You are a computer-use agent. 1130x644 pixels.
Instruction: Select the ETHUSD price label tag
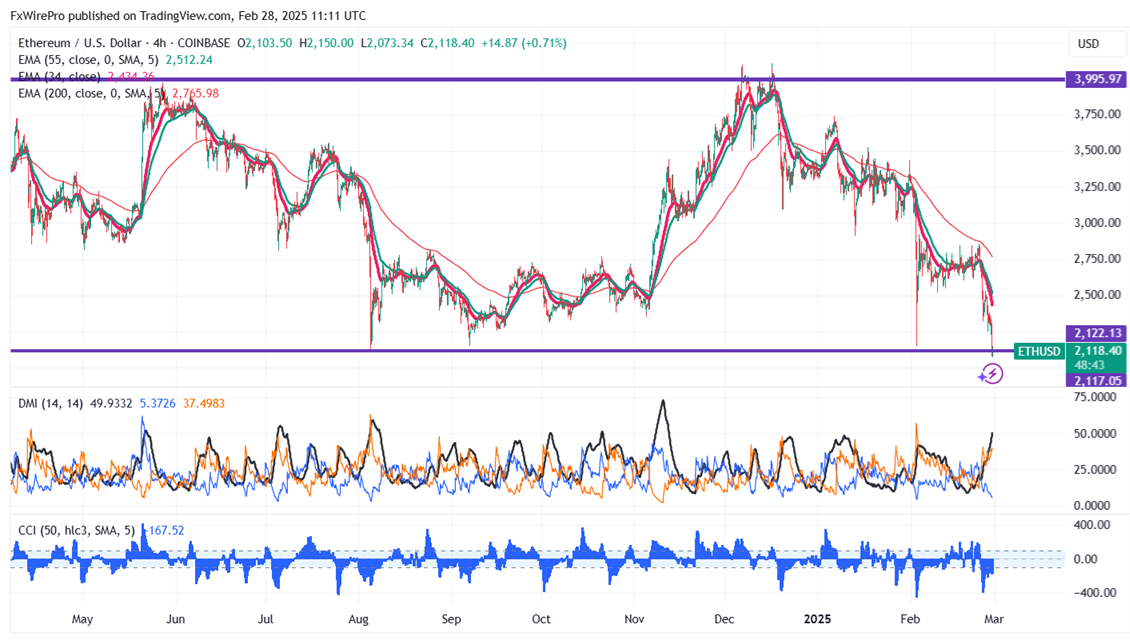1038,352
